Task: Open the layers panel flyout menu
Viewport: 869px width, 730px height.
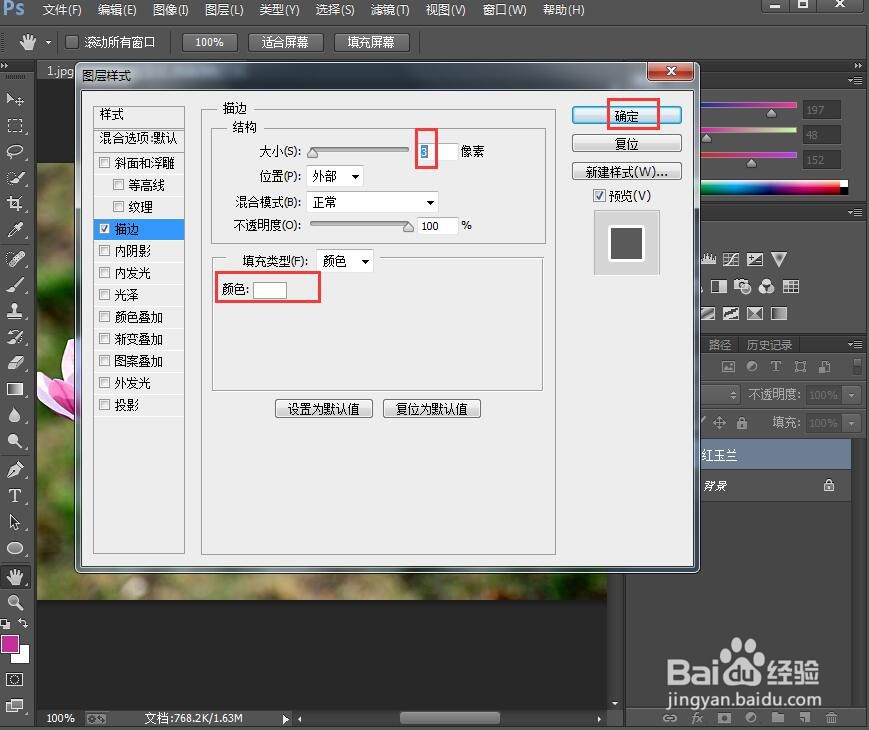Action: 855,345
